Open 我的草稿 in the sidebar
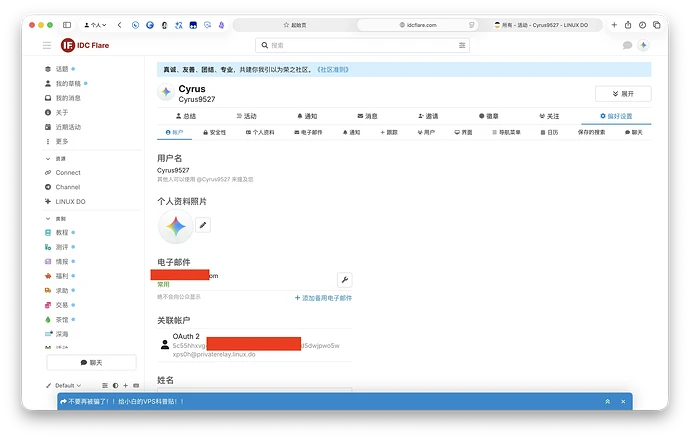 (68, 84)
